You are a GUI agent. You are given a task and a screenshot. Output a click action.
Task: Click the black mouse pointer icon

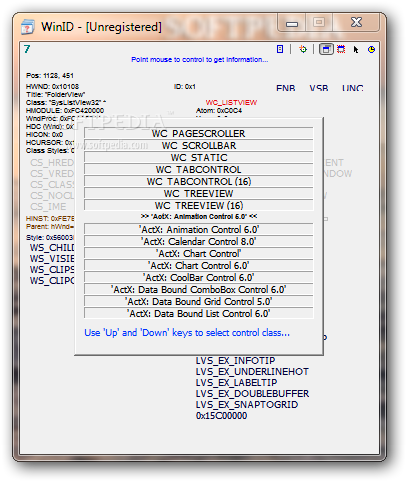pos(356,50)
